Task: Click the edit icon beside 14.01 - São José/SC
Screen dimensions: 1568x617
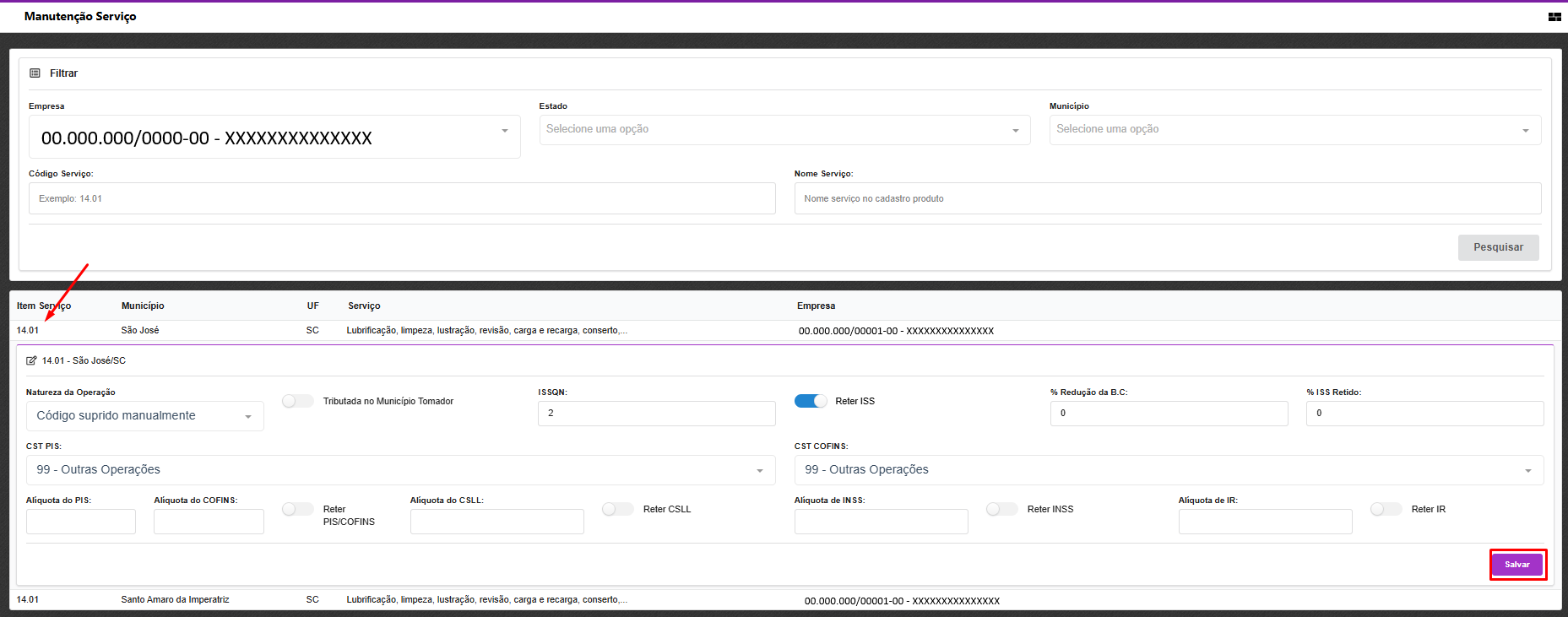Action: pyautogui.click(x=31, y=360)
